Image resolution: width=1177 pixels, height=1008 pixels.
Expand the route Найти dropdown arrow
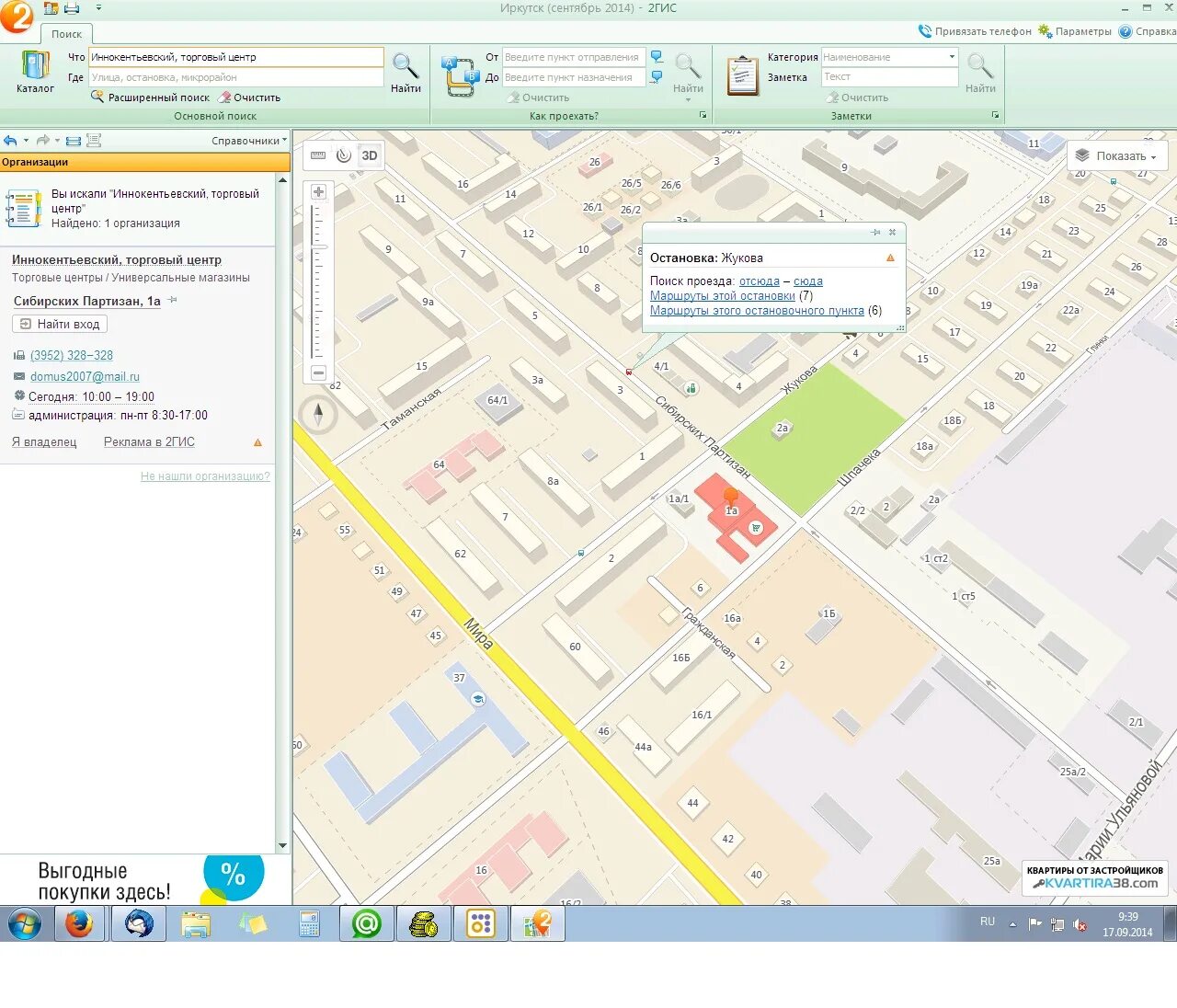(x=688, y=99)
